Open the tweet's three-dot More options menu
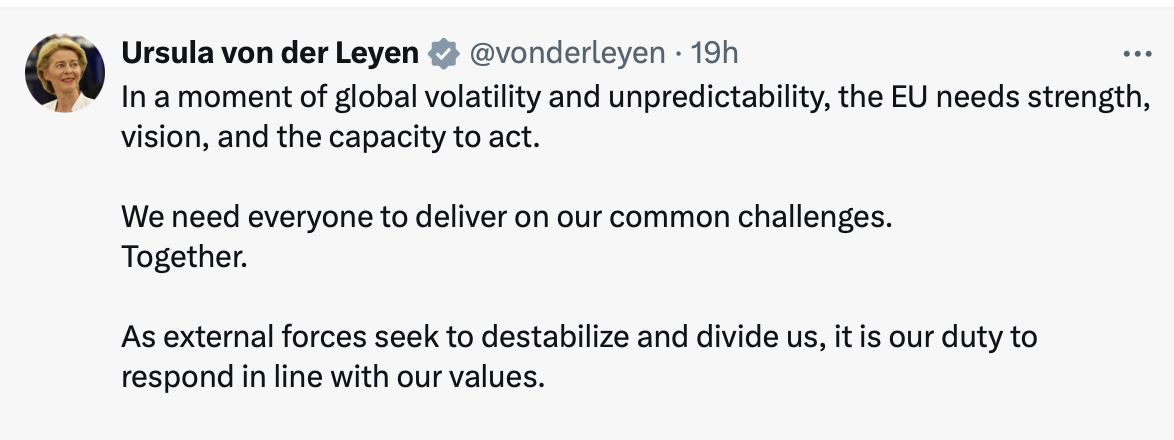The width and height of the screenshot is (1174, 440). (x=1137, y=54)
